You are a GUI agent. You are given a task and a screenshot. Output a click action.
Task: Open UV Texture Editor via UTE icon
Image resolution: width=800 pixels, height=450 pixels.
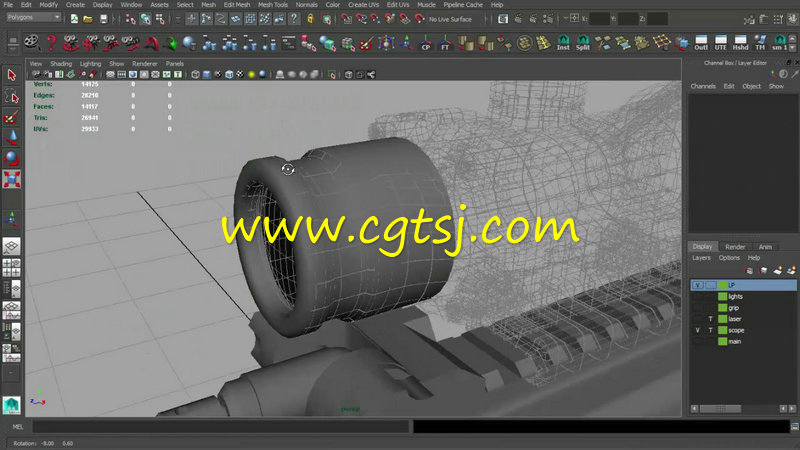pyautogui.click(x=720, y=43)
